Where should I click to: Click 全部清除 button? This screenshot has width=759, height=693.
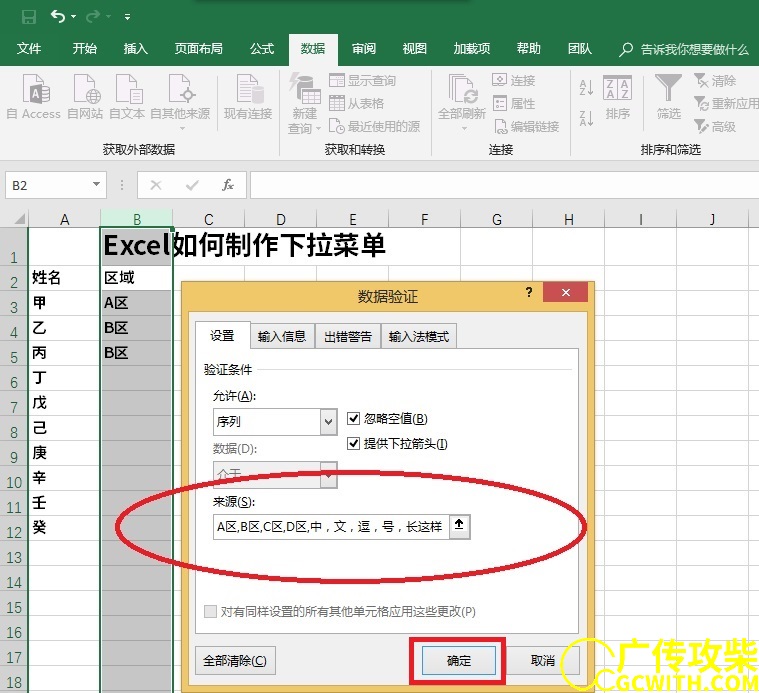[235, 661]
